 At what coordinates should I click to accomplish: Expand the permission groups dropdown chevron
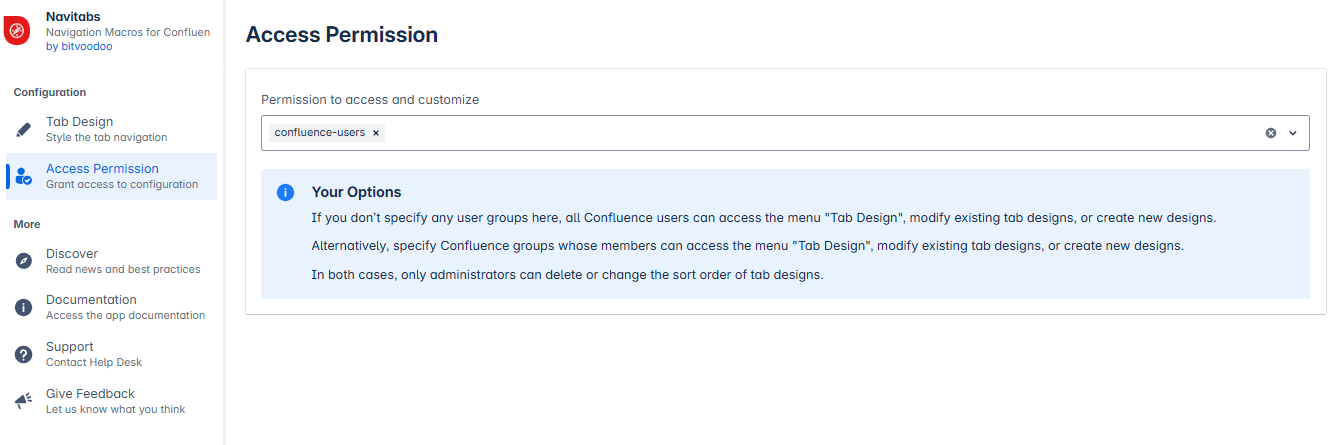[1292, 133]
